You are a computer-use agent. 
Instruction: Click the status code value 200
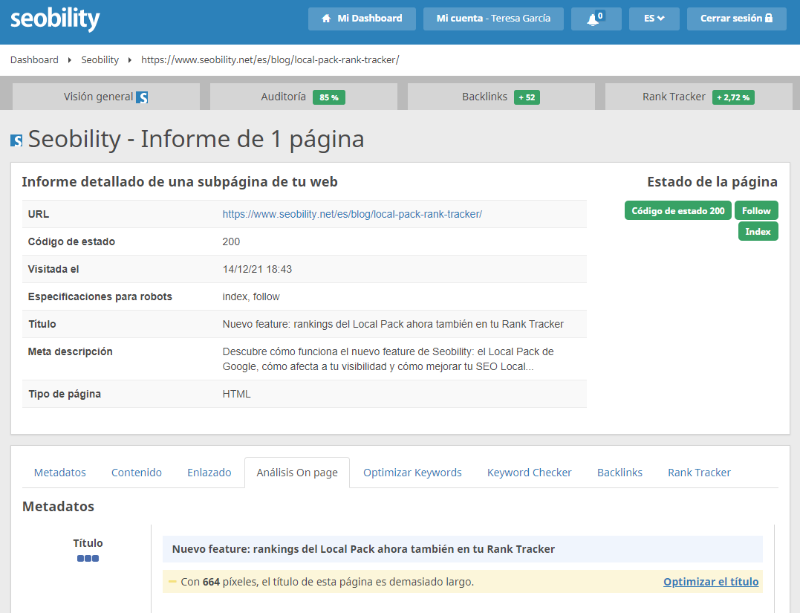(231, 242)
